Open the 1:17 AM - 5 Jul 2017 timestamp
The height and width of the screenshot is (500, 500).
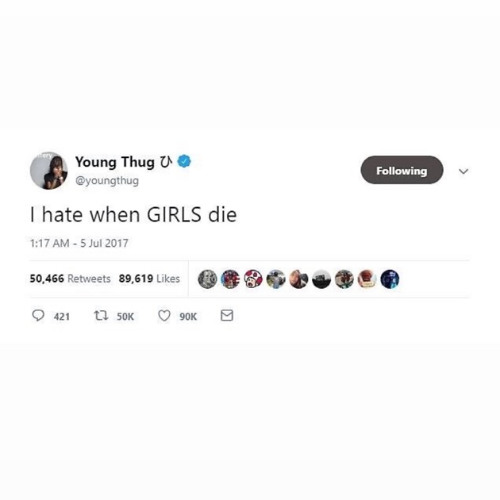pos(79,243)
